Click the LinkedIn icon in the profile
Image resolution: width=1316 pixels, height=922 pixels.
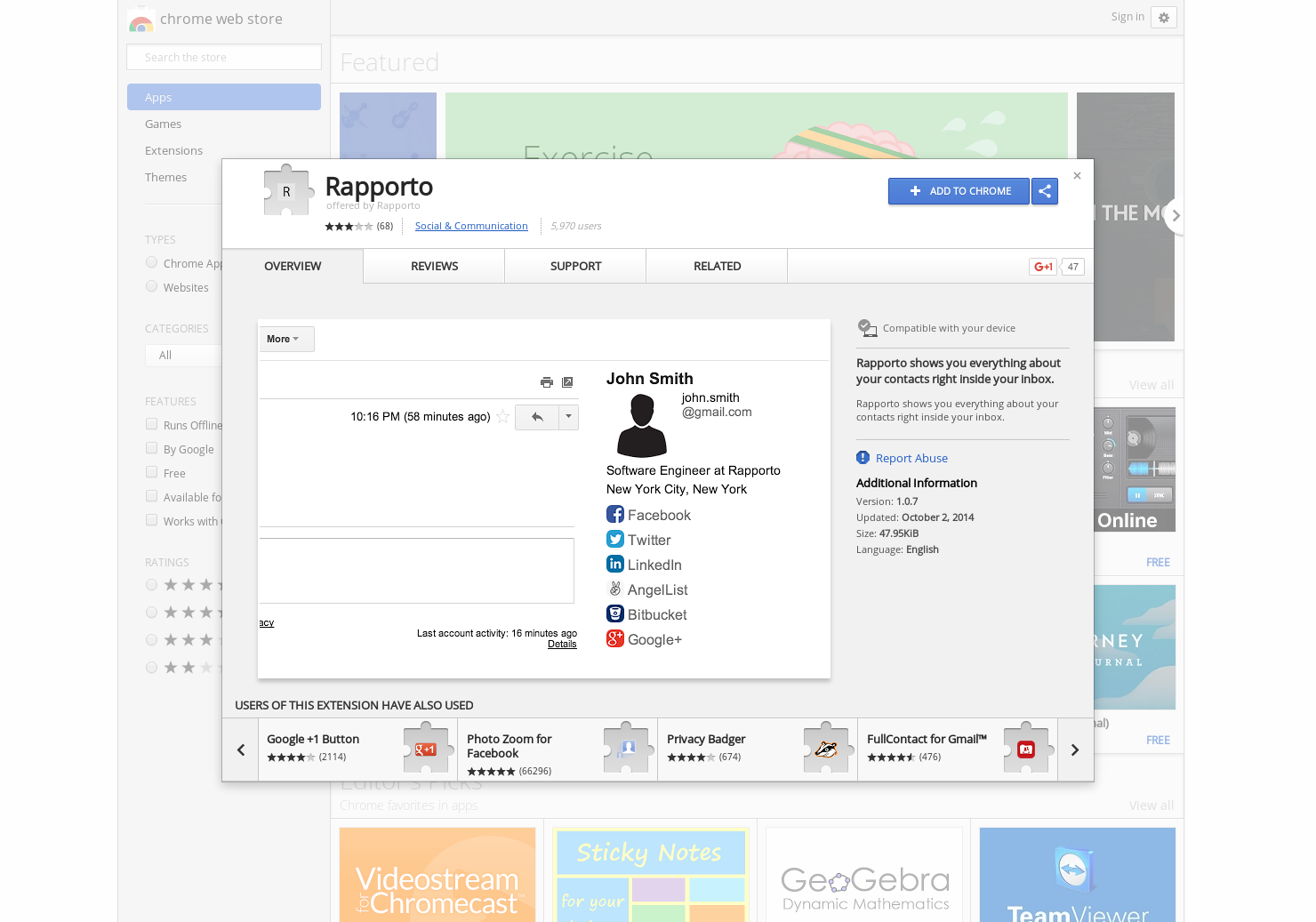(x=615, y=564)
